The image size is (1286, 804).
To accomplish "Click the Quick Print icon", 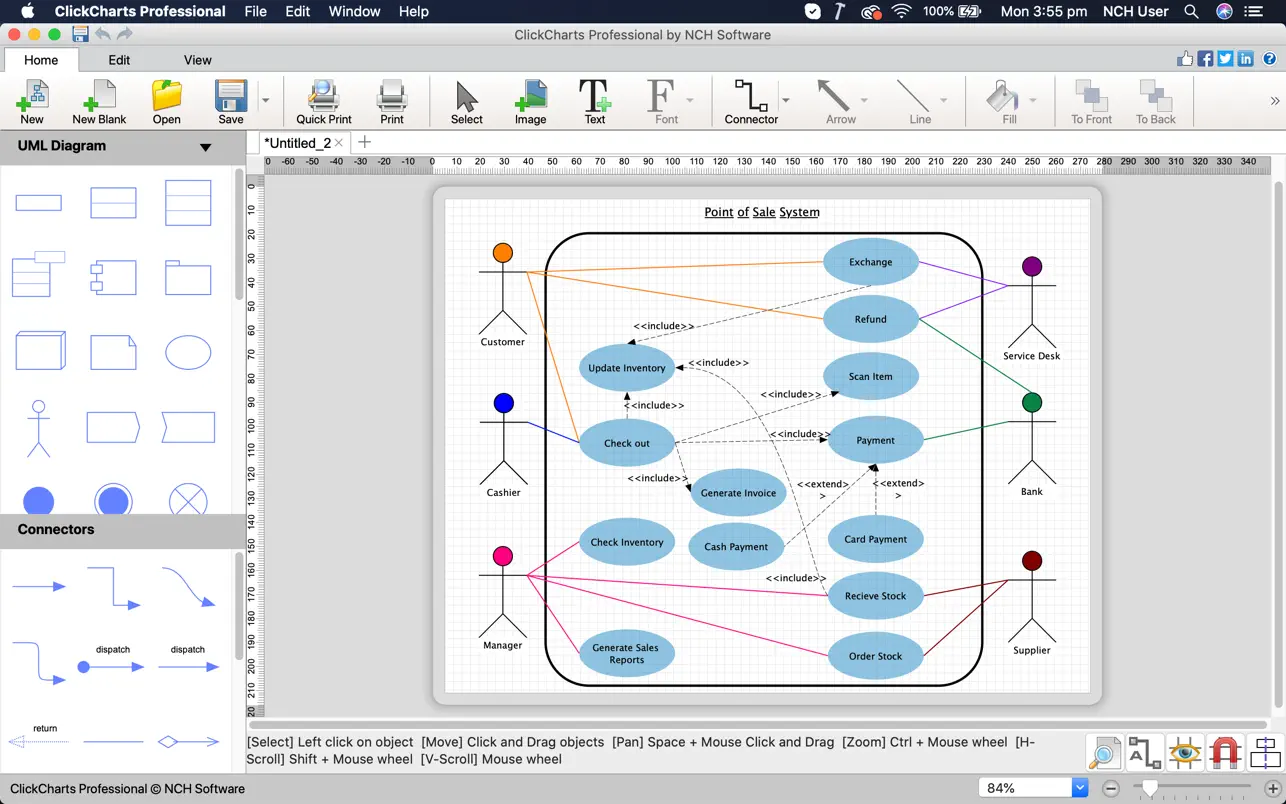I will click(324, 102).
